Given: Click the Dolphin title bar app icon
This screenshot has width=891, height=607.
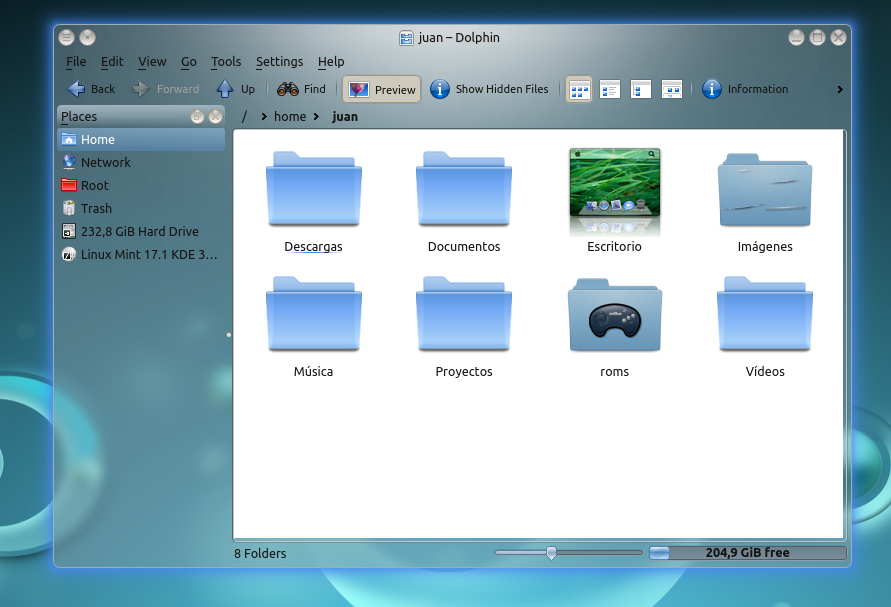Looking at the screenshot, I should click(406, 38).
